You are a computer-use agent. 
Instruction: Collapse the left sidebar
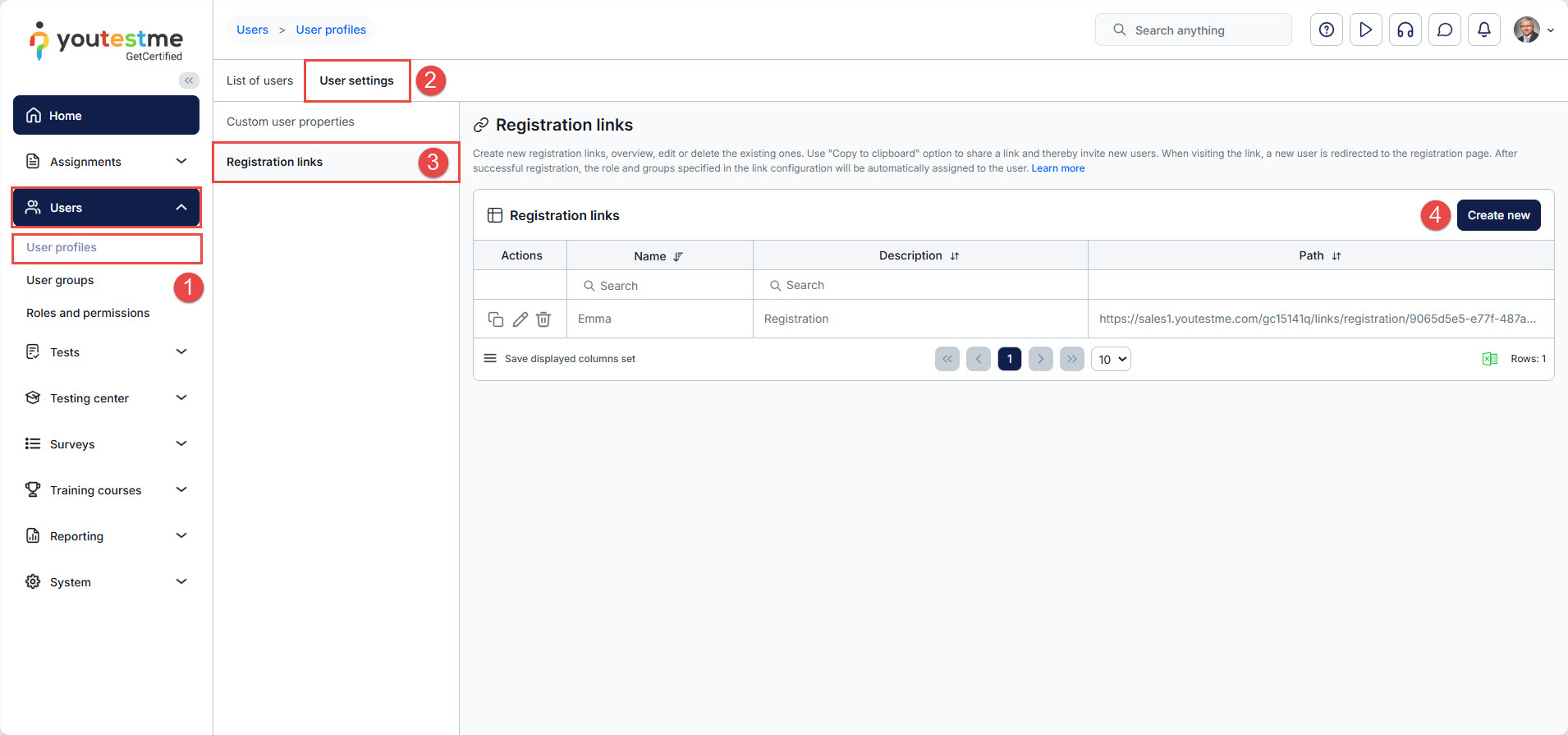tap(189, 80)
